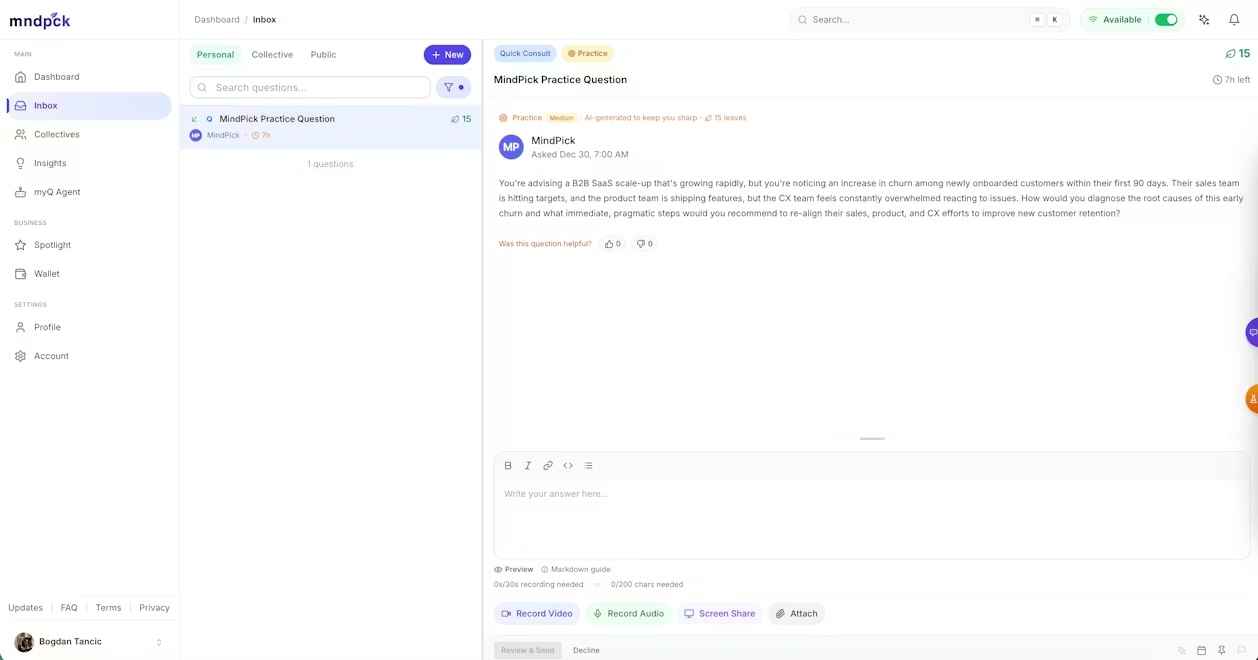Create a bullet list in the editor

588,465
